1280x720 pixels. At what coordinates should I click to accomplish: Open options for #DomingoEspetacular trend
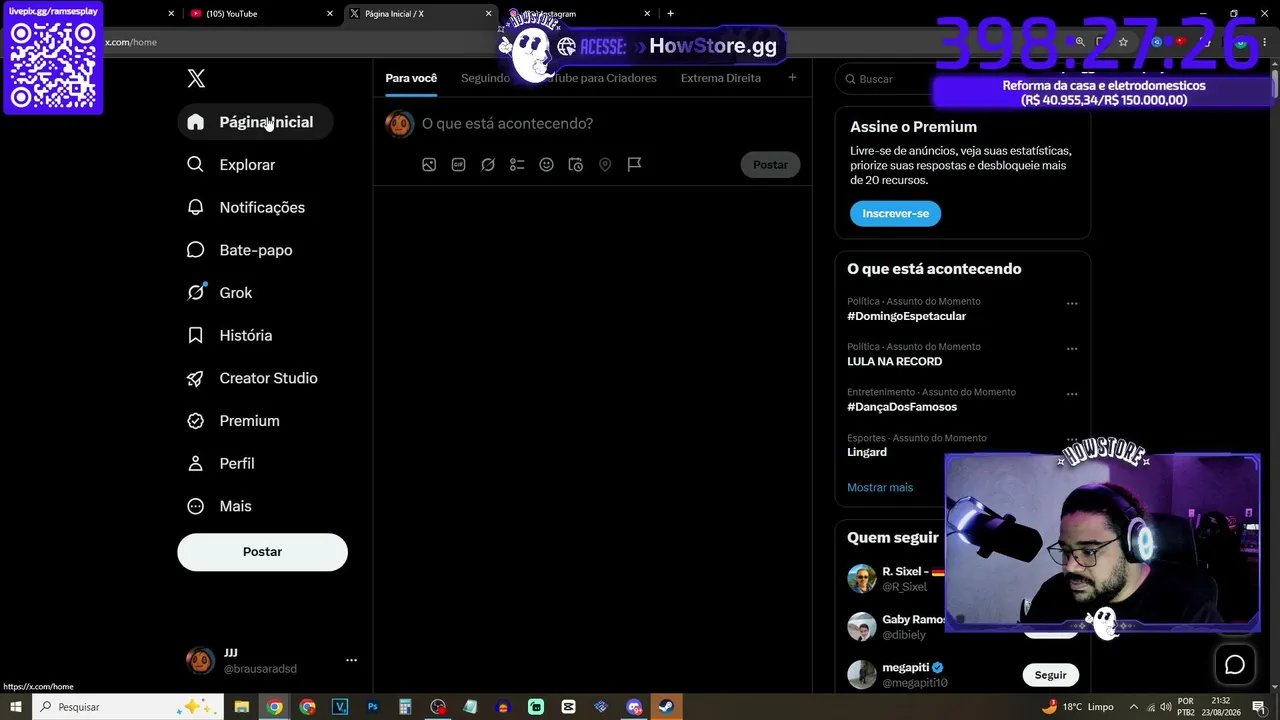point(1072,303)
